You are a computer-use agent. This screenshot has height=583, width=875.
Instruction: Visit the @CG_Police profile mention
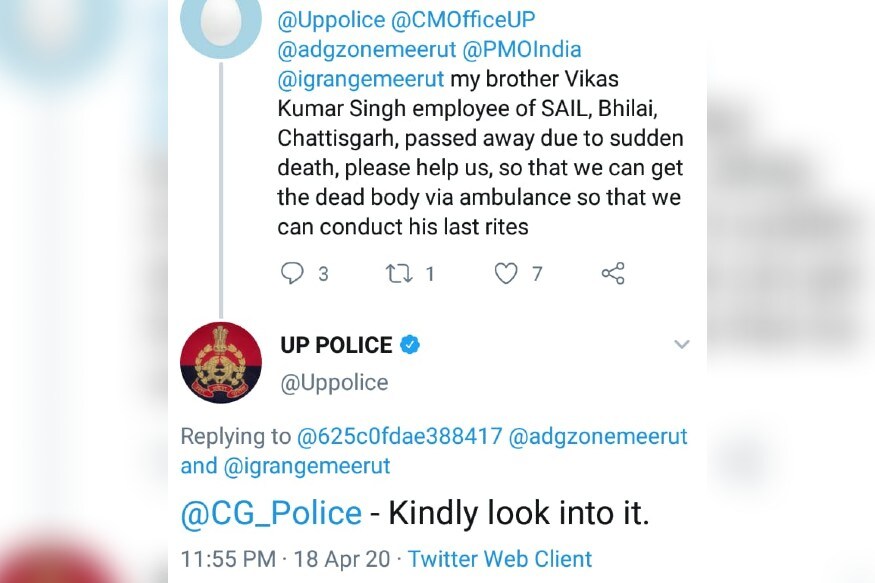coord(271,513)
